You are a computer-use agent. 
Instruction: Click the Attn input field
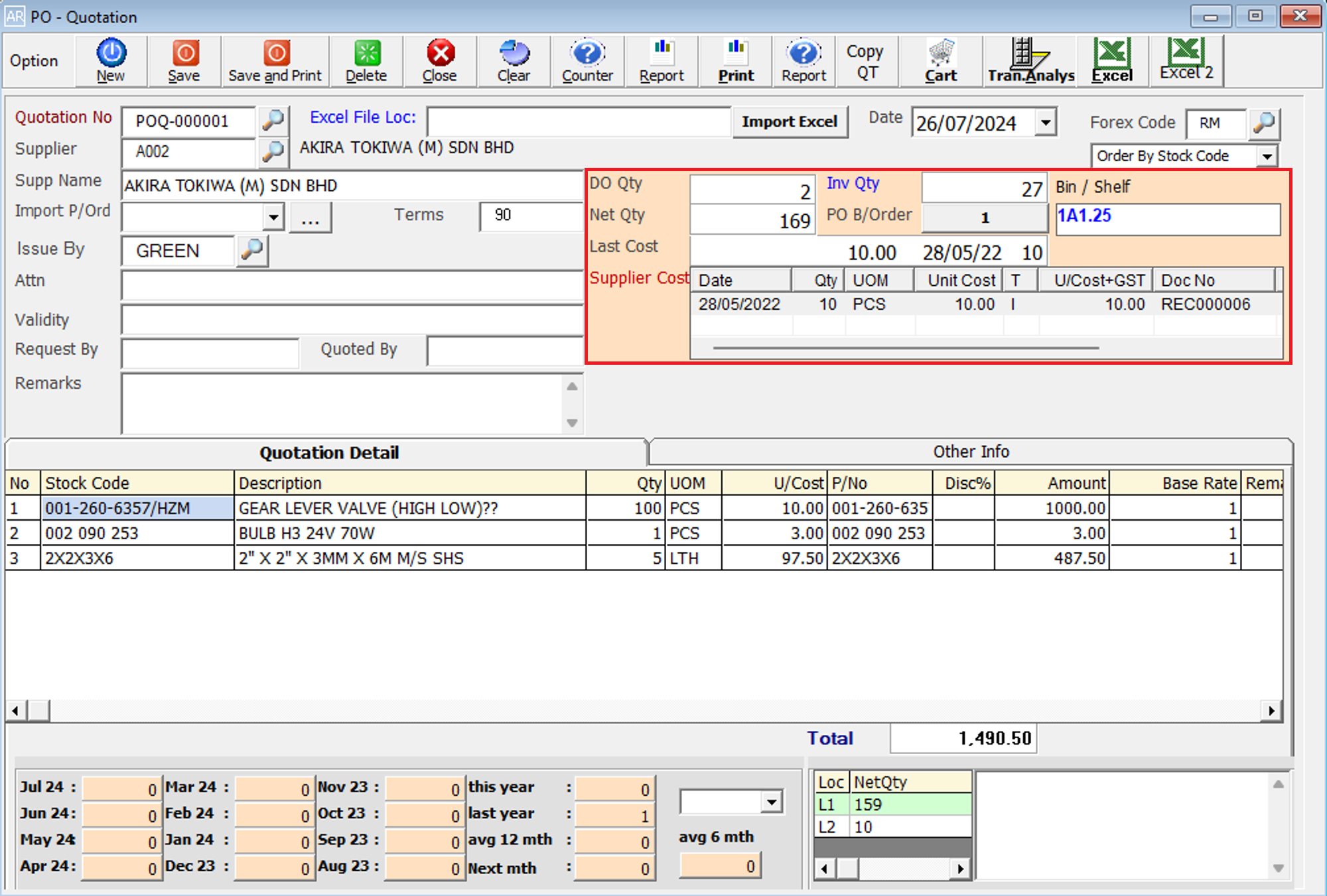coord(352,286)
